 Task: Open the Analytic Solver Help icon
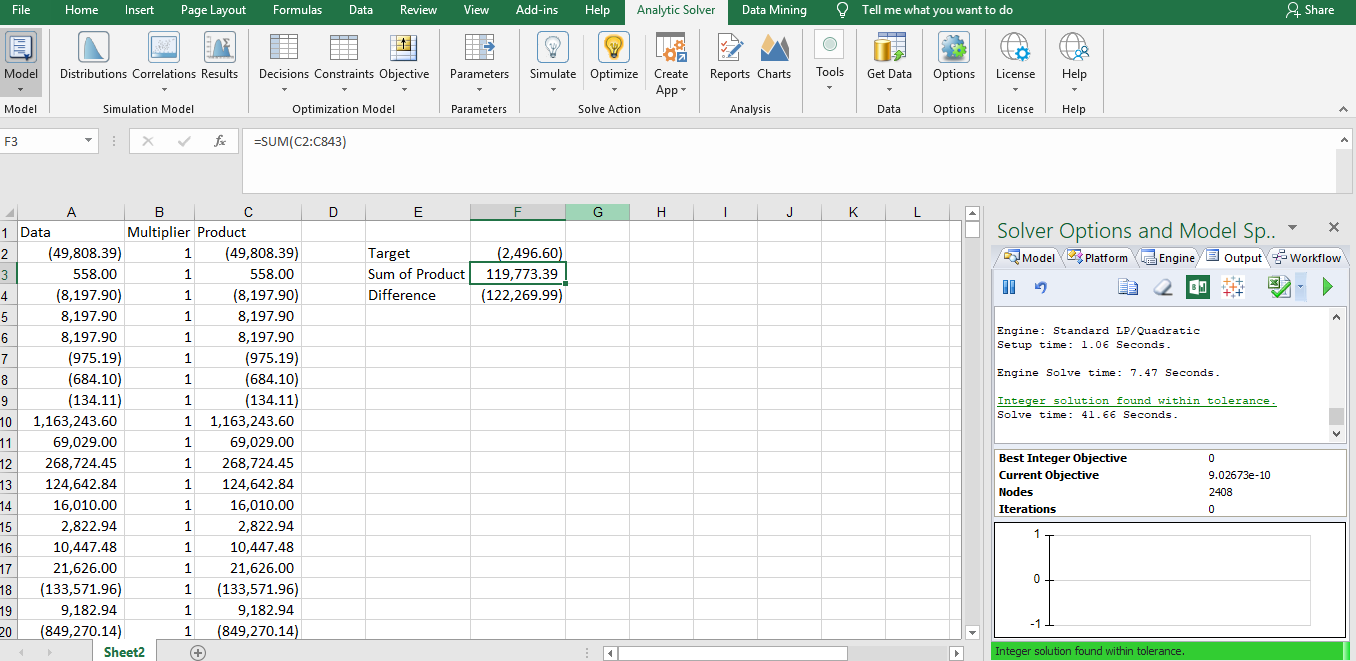1074,47
